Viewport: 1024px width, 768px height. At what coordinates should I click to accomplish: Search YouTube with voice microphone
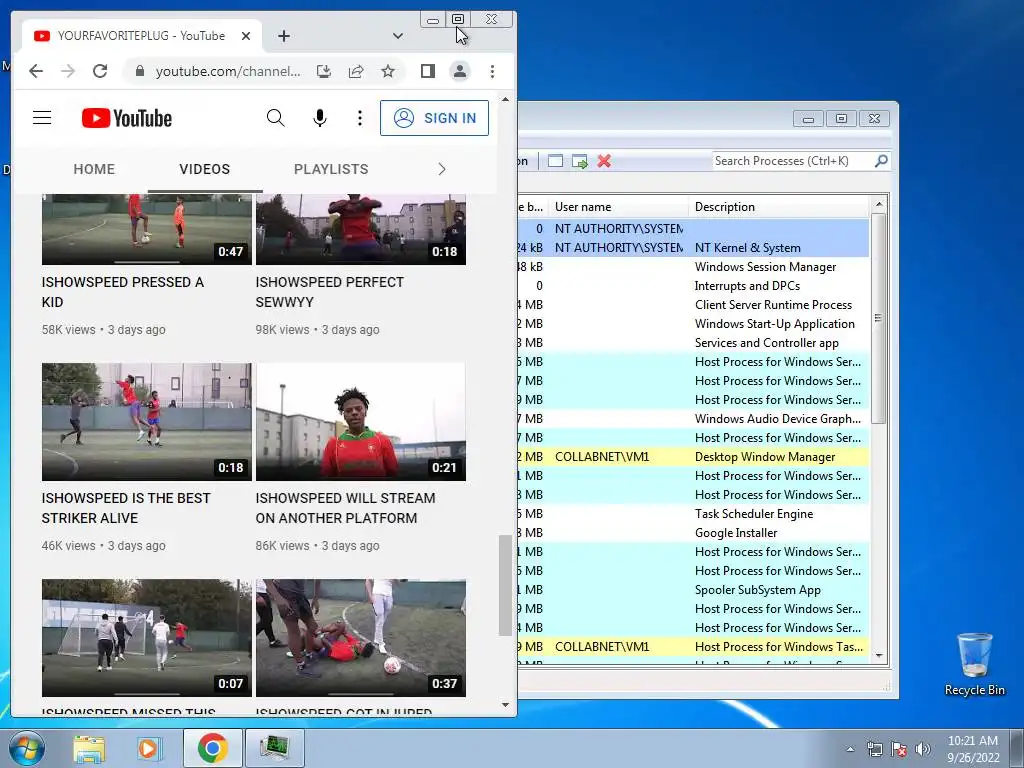click(x=319, y=118)
